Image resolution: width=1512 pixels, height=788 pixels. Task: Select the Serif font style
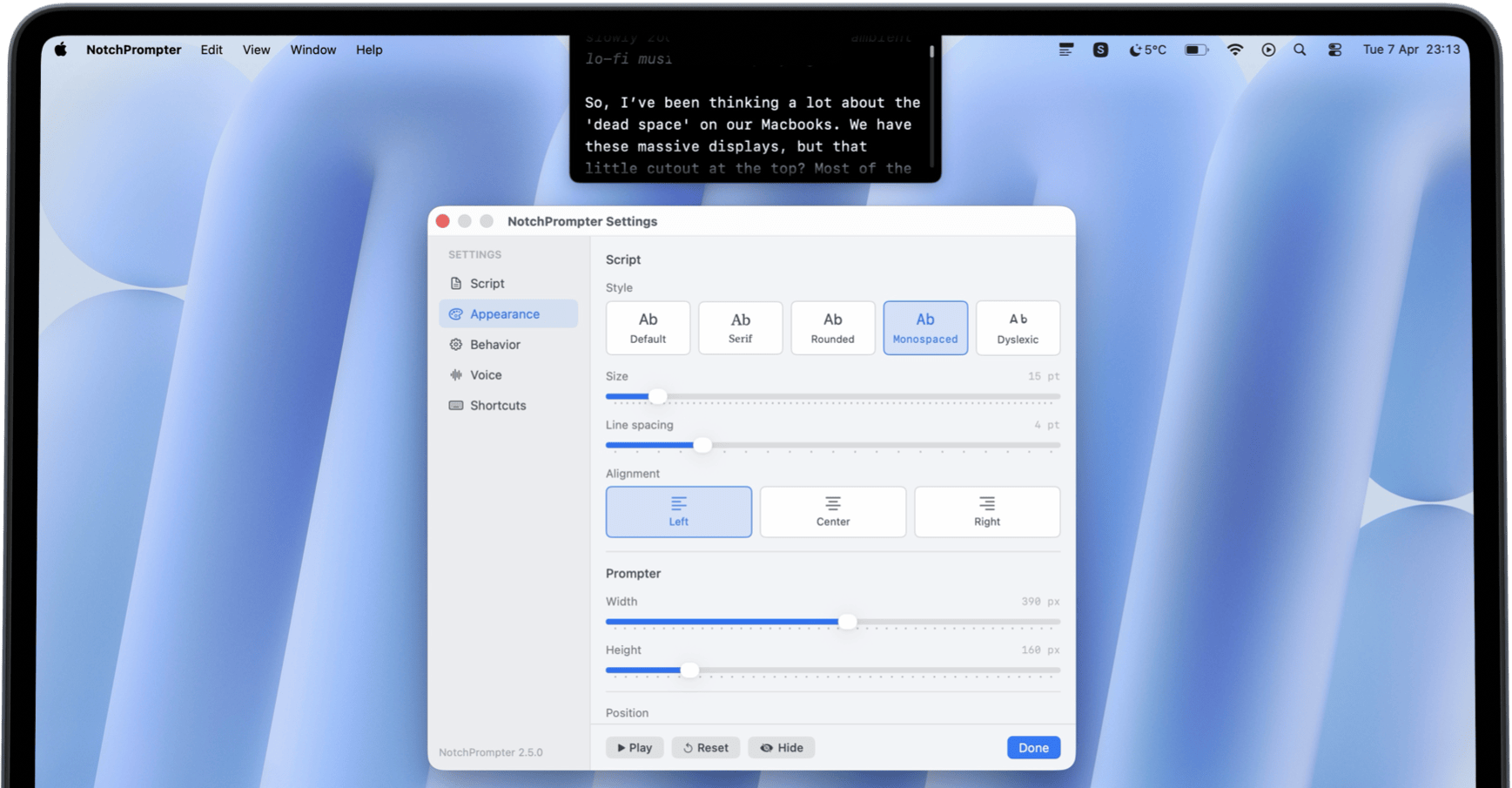740,327
